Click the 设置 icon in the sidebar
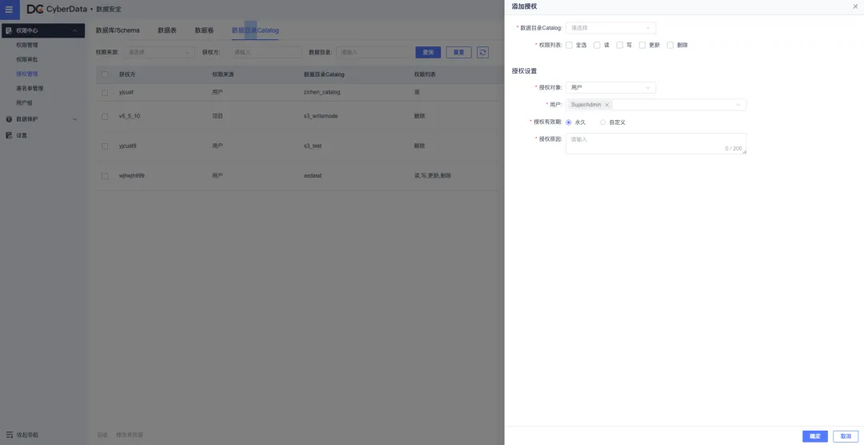864x445 pixels. point(9,135)
